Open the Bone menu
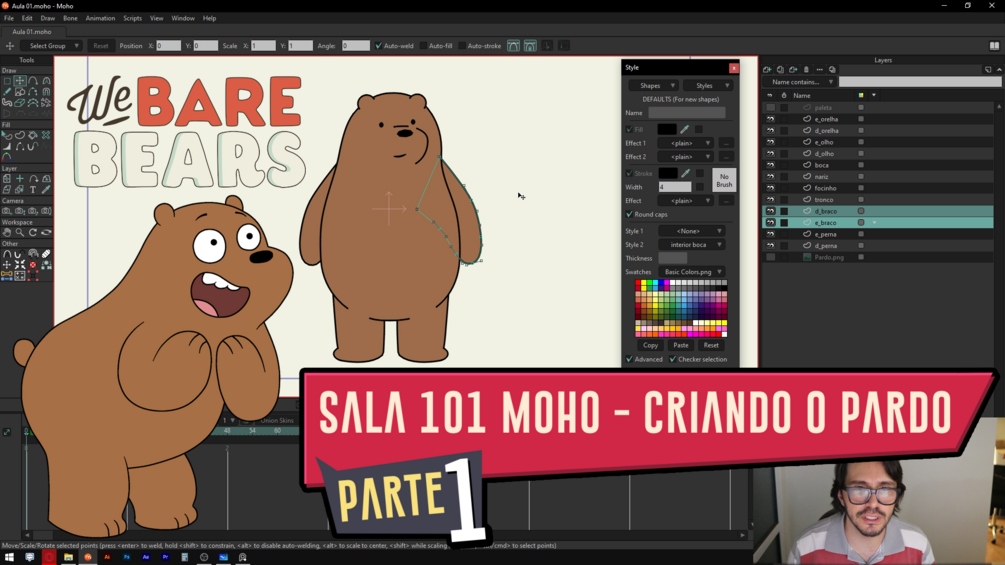 coord(70,18)
